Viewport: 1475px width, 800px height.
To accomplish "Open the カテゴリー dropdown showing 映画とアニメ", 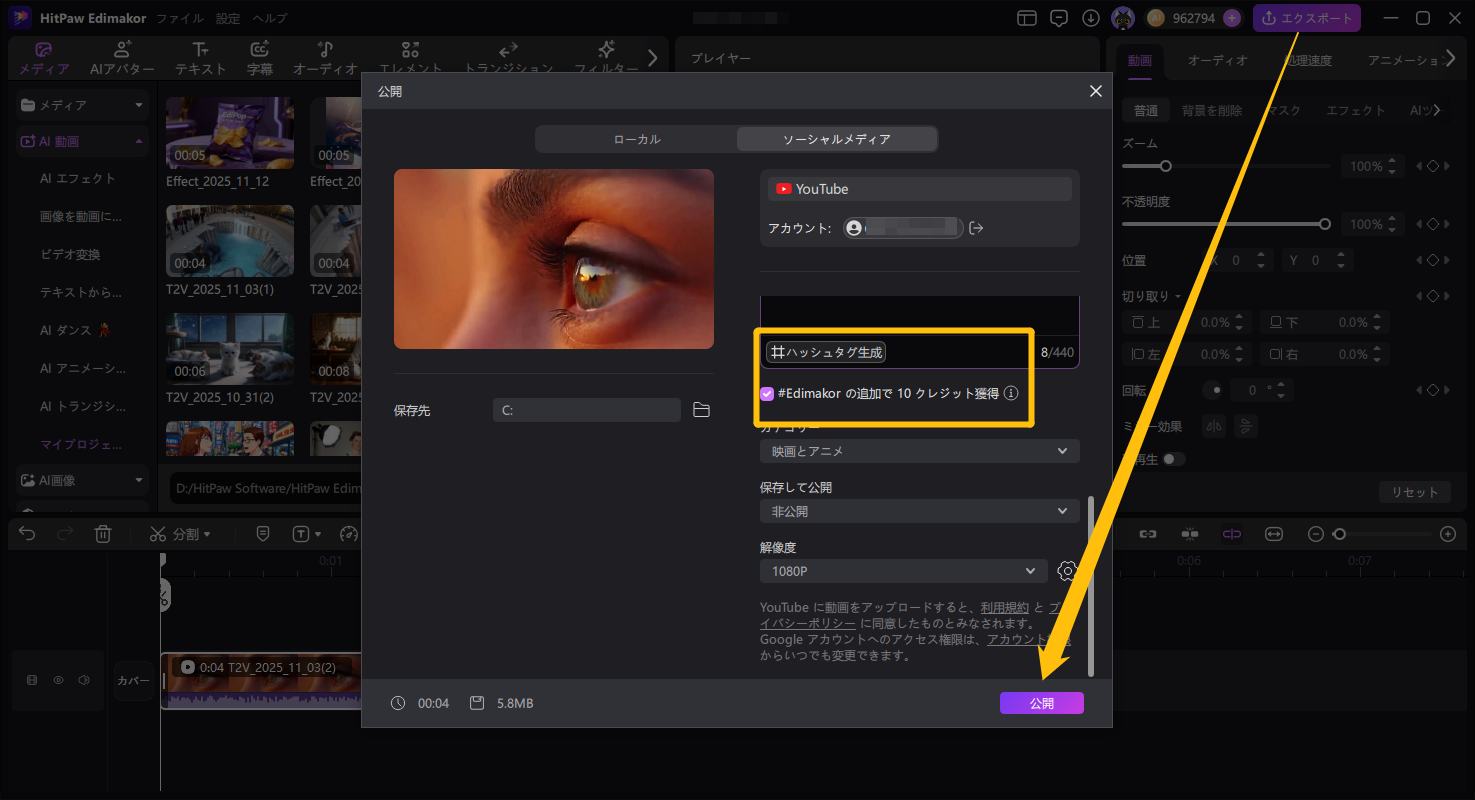I will coord(918,451).
